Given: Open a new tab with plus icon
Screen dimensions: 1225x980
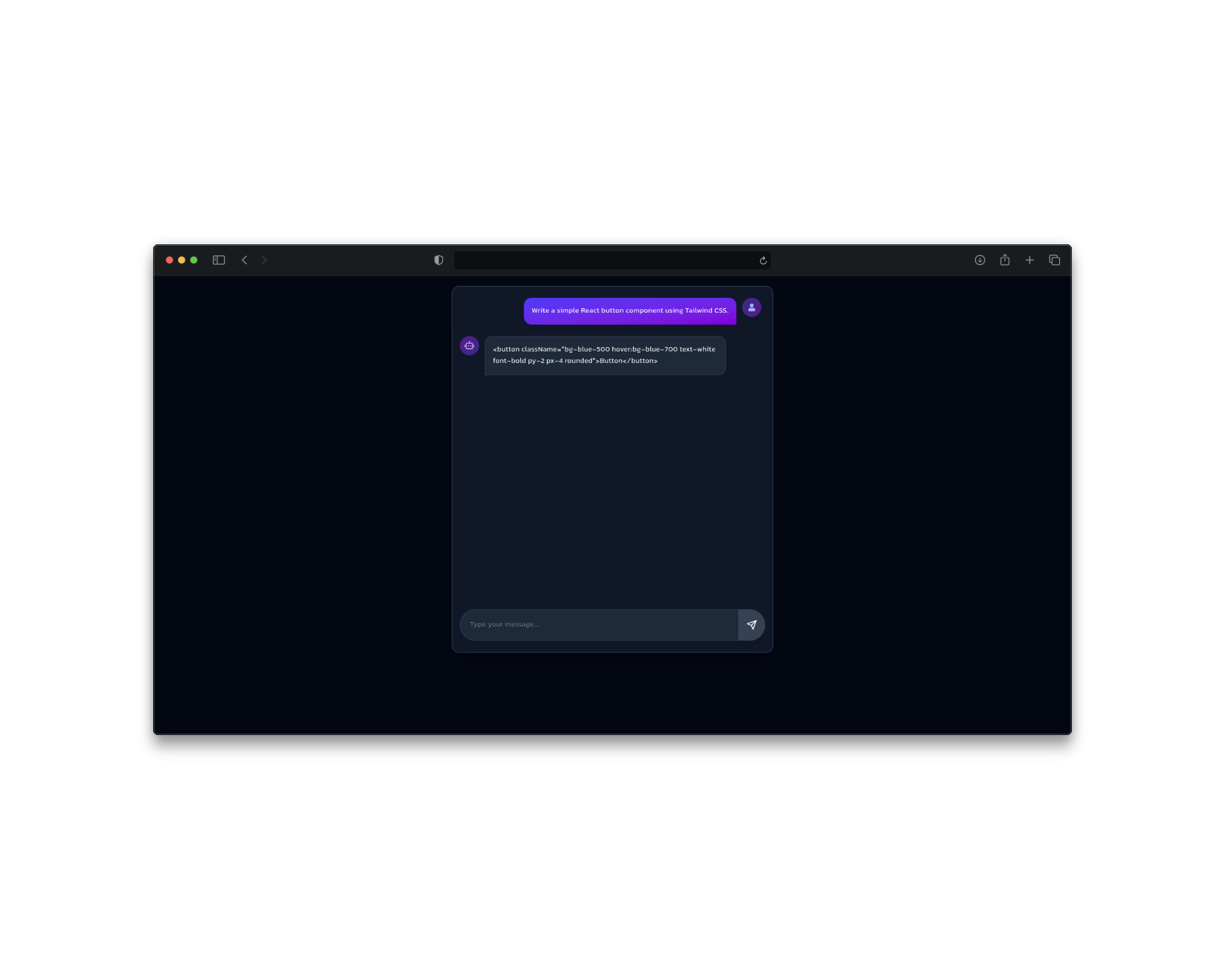Looking at the screenshot, I should click(x=1030, y=260).
